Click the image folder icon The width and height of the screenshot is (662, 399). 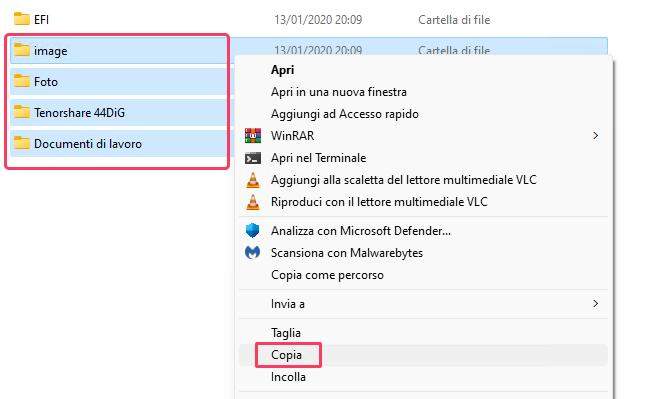pos(22,50)
